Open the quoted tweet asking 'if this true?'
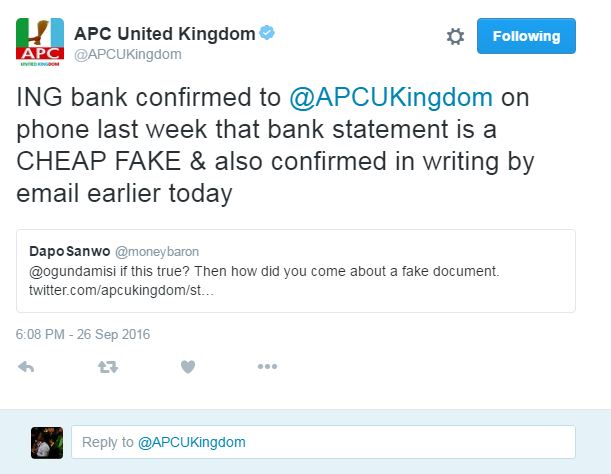 click(x=400, y=277)
